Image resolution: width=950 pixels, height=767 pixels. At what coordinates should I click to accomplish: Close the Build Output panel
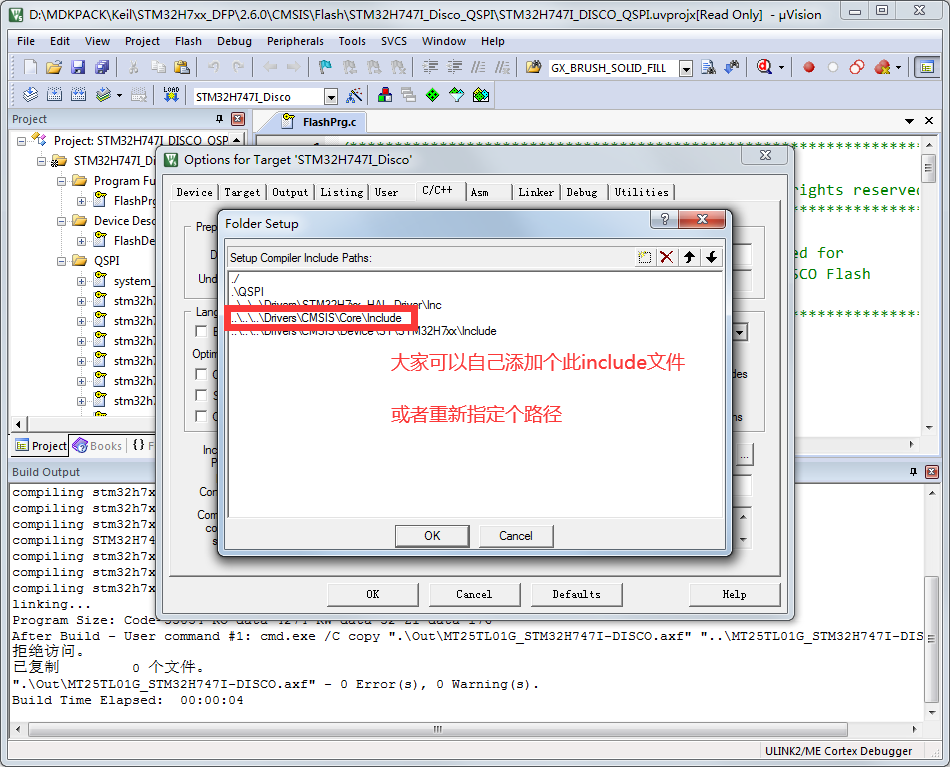pos(932,472)
